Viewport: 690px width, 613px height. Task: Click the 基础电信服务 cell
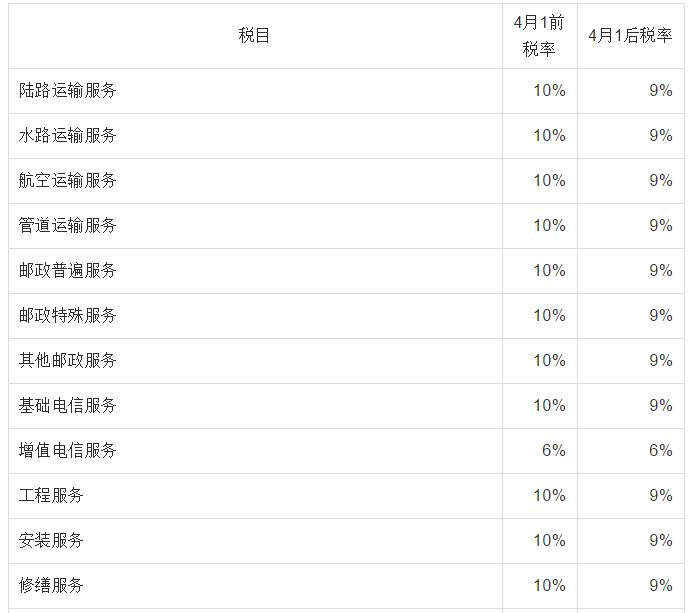coord(68,406)
